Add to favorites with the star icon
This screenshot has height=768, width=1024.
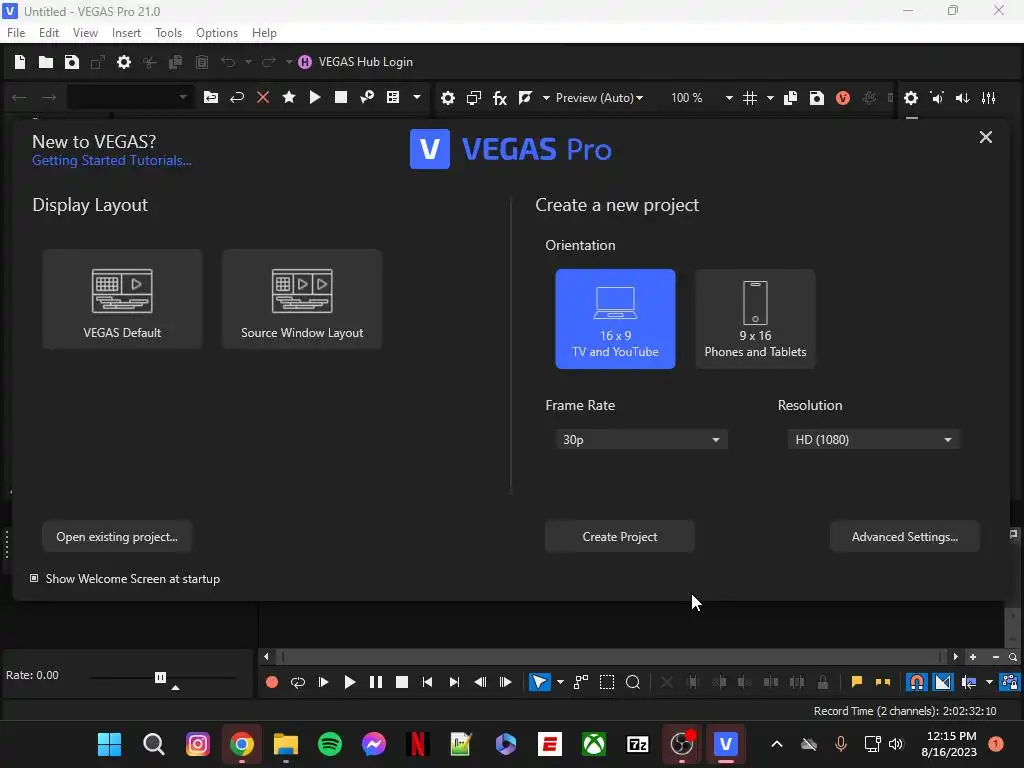tap(289, 97)
